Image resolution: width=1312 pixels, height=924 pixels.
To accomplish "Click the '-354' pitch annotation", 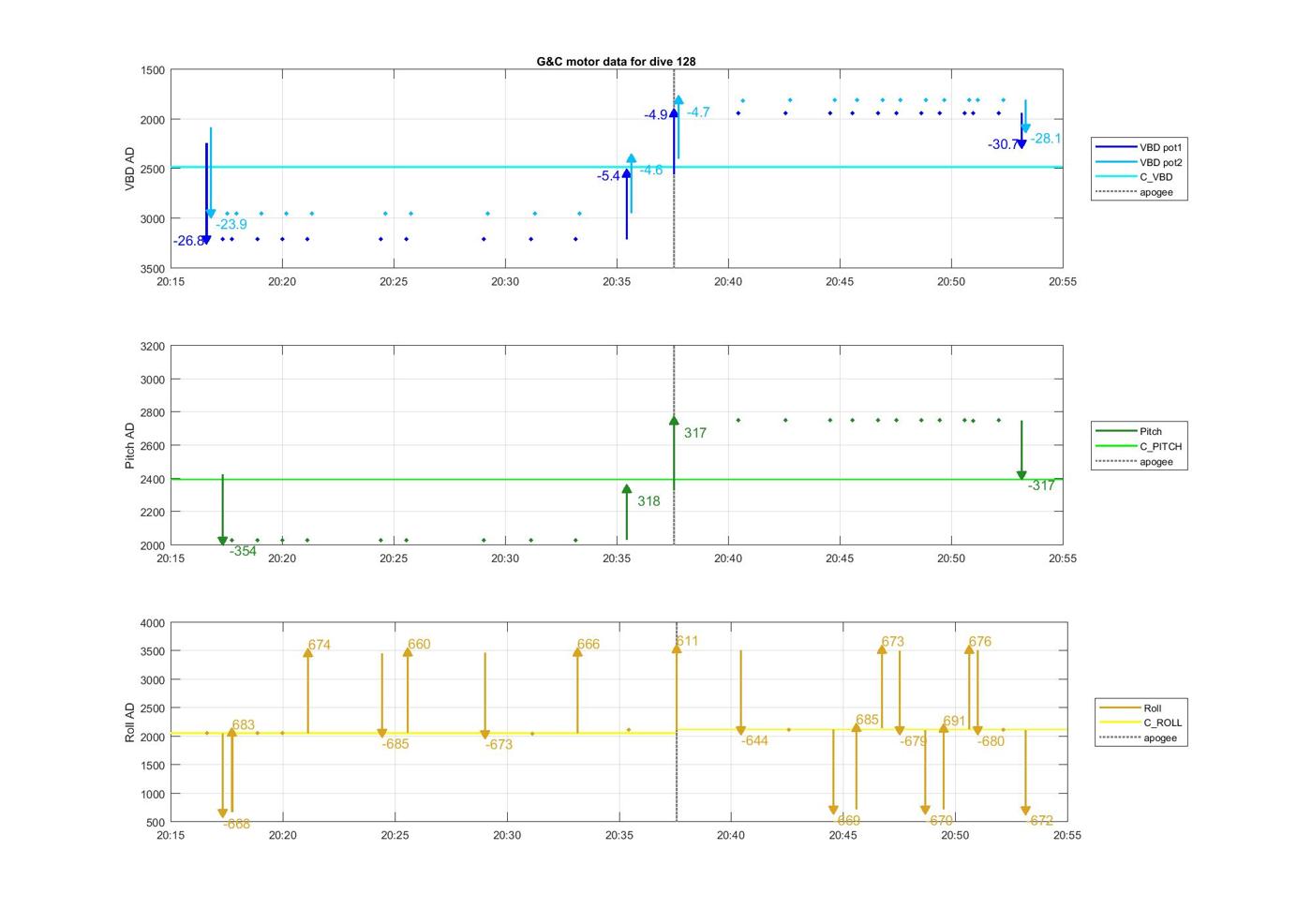I will pyautogui.click(x=243, y=551).
